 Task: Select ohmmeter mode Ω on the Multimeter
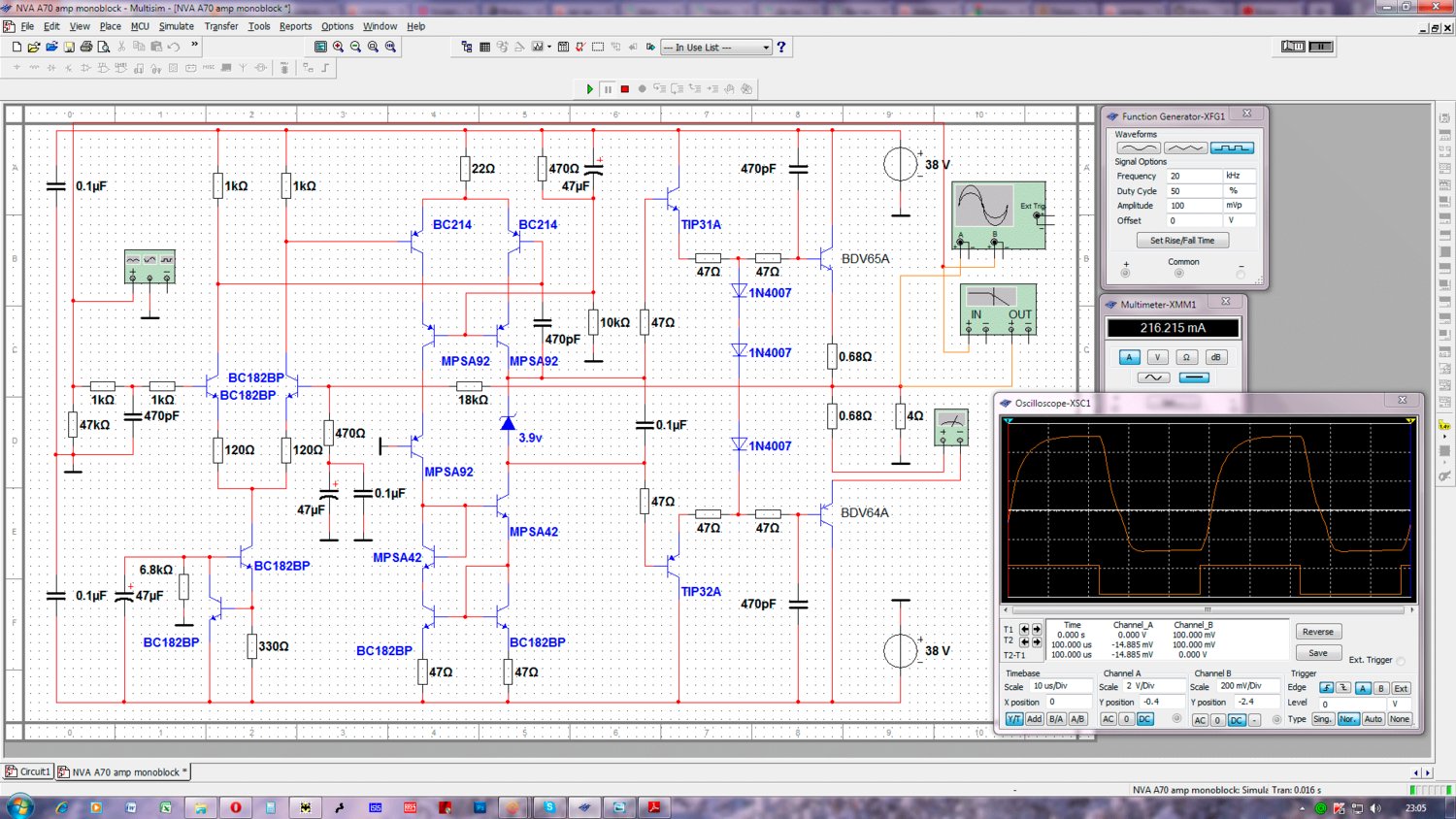click(x=1186, y=357)
